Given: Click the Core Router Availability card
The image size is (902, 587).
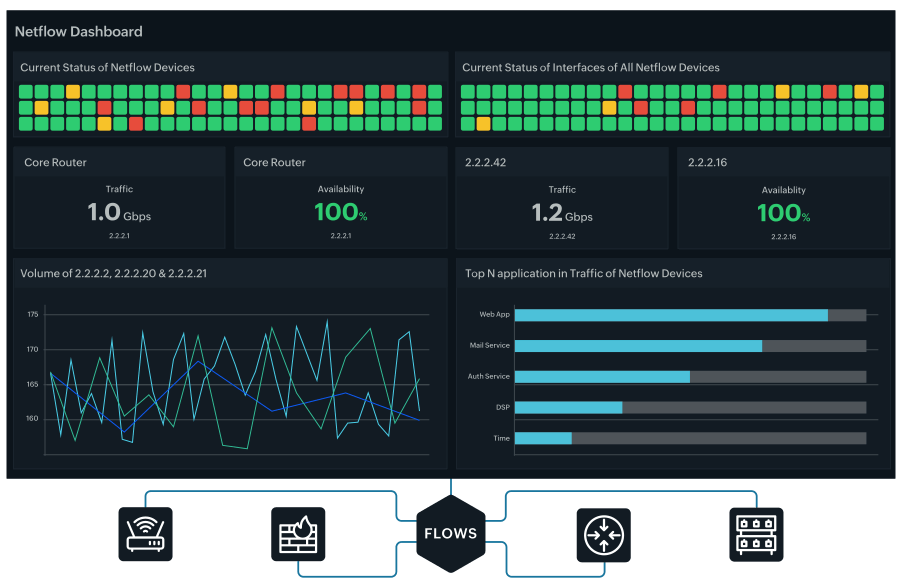Looking at the screenshot, I should click(340, 197).
